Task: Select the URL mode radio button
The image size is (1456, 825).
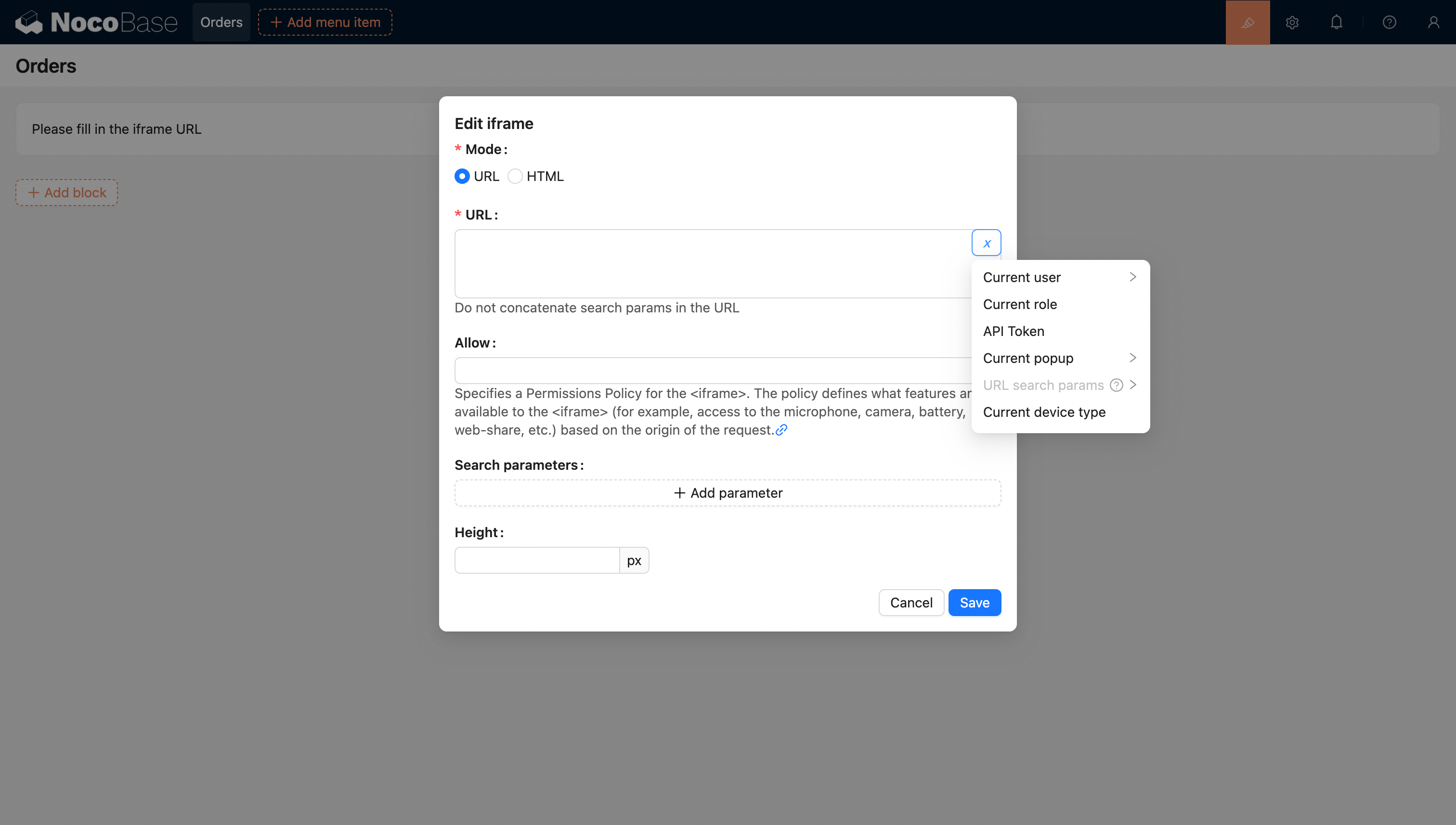Action: tap(462, 176)
